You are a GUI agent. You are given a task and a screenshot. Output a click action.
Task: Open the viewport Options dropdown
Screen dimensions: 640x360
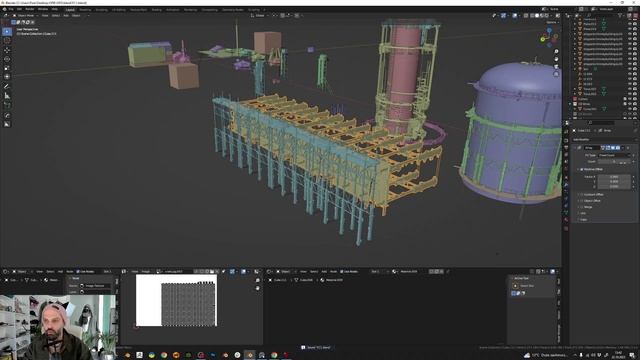pyautogui.click(x=552, y=22)
